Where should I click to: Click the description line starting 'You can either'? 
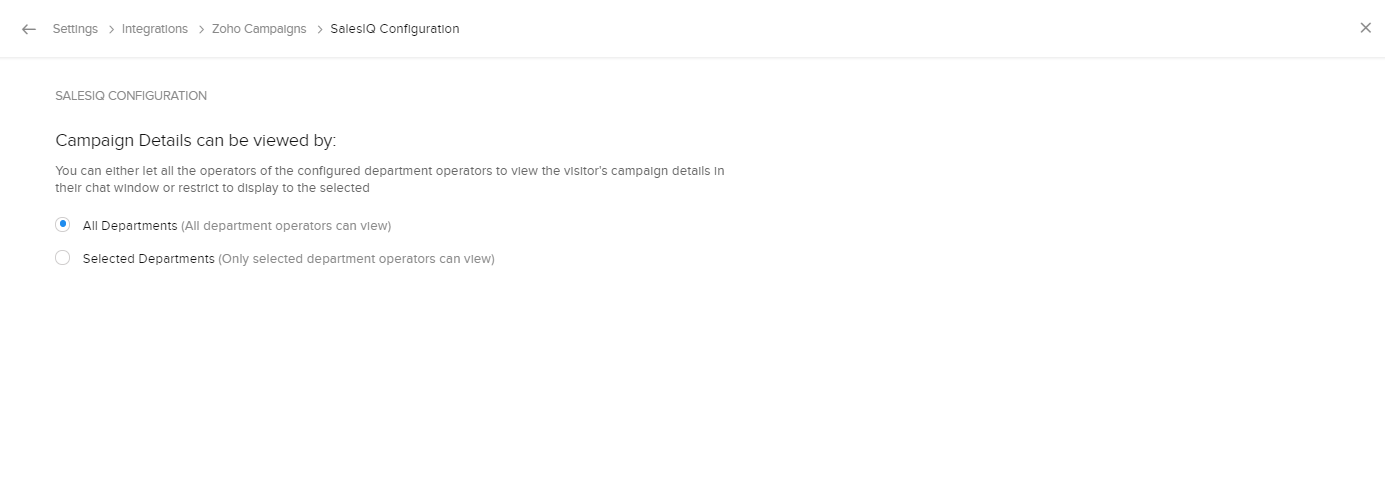390,171
